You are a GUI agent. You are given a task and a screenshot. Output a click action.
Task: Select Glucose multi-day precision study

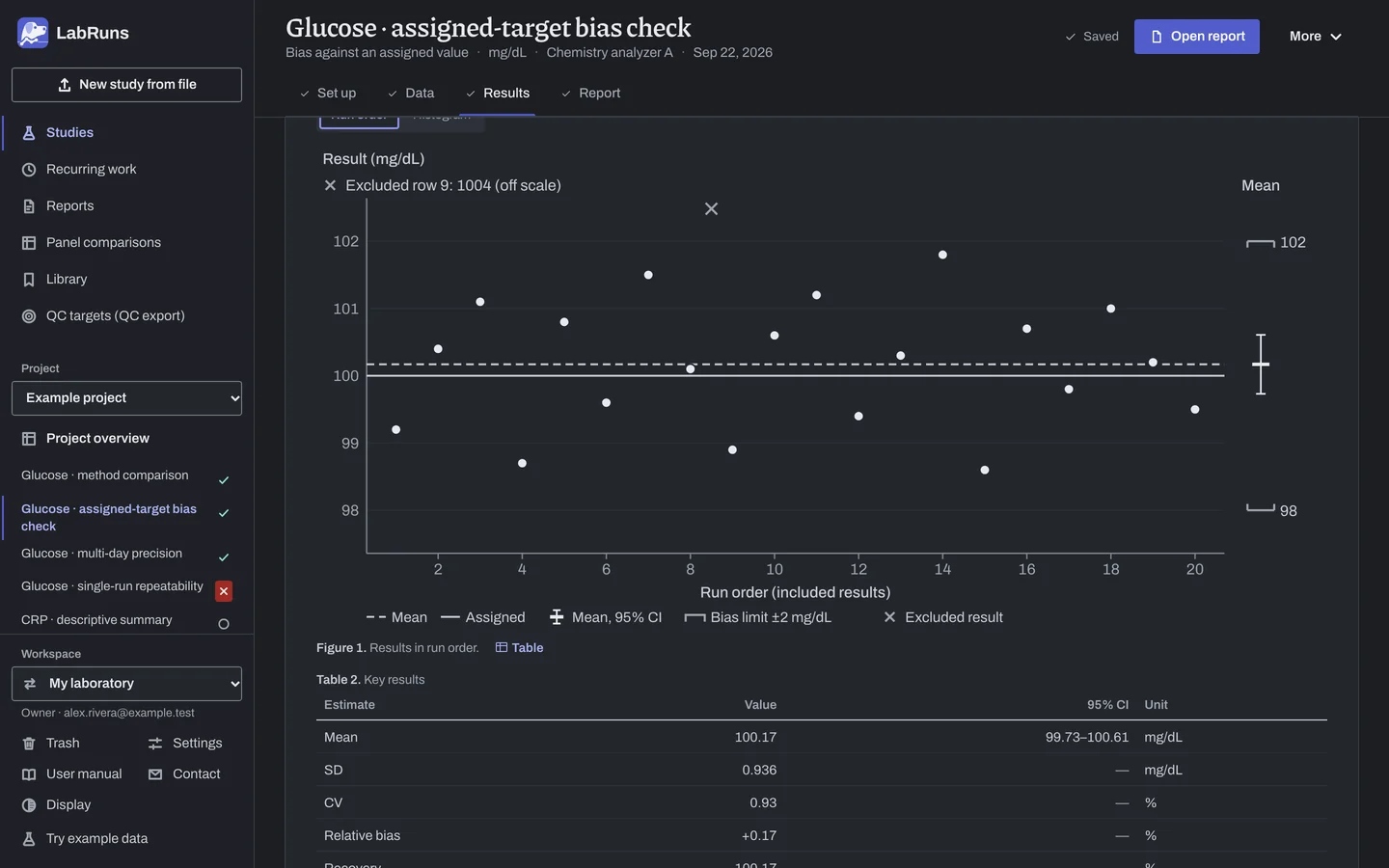(x=101, y=554)
